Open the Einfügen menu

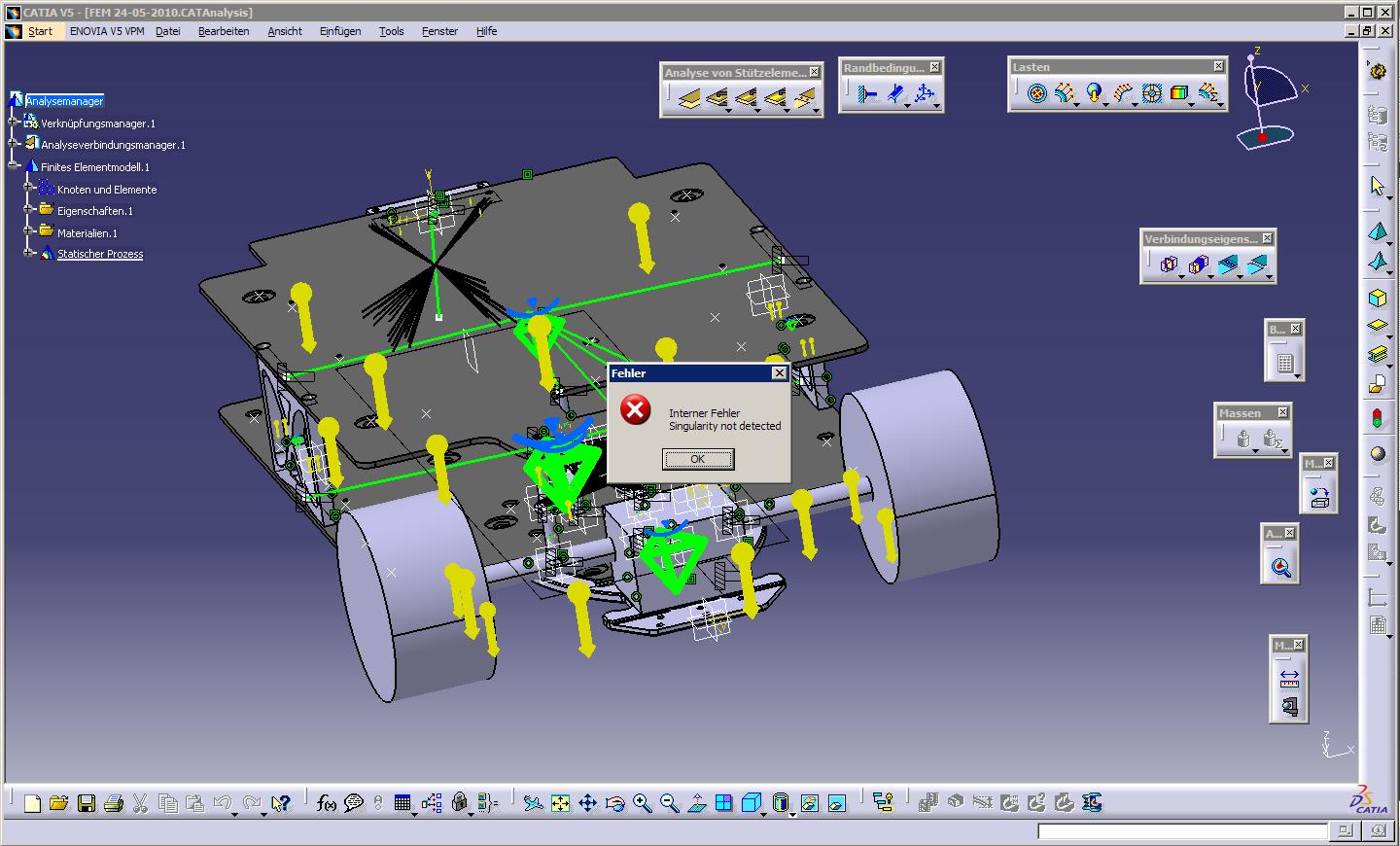click(x=340, y=31)
